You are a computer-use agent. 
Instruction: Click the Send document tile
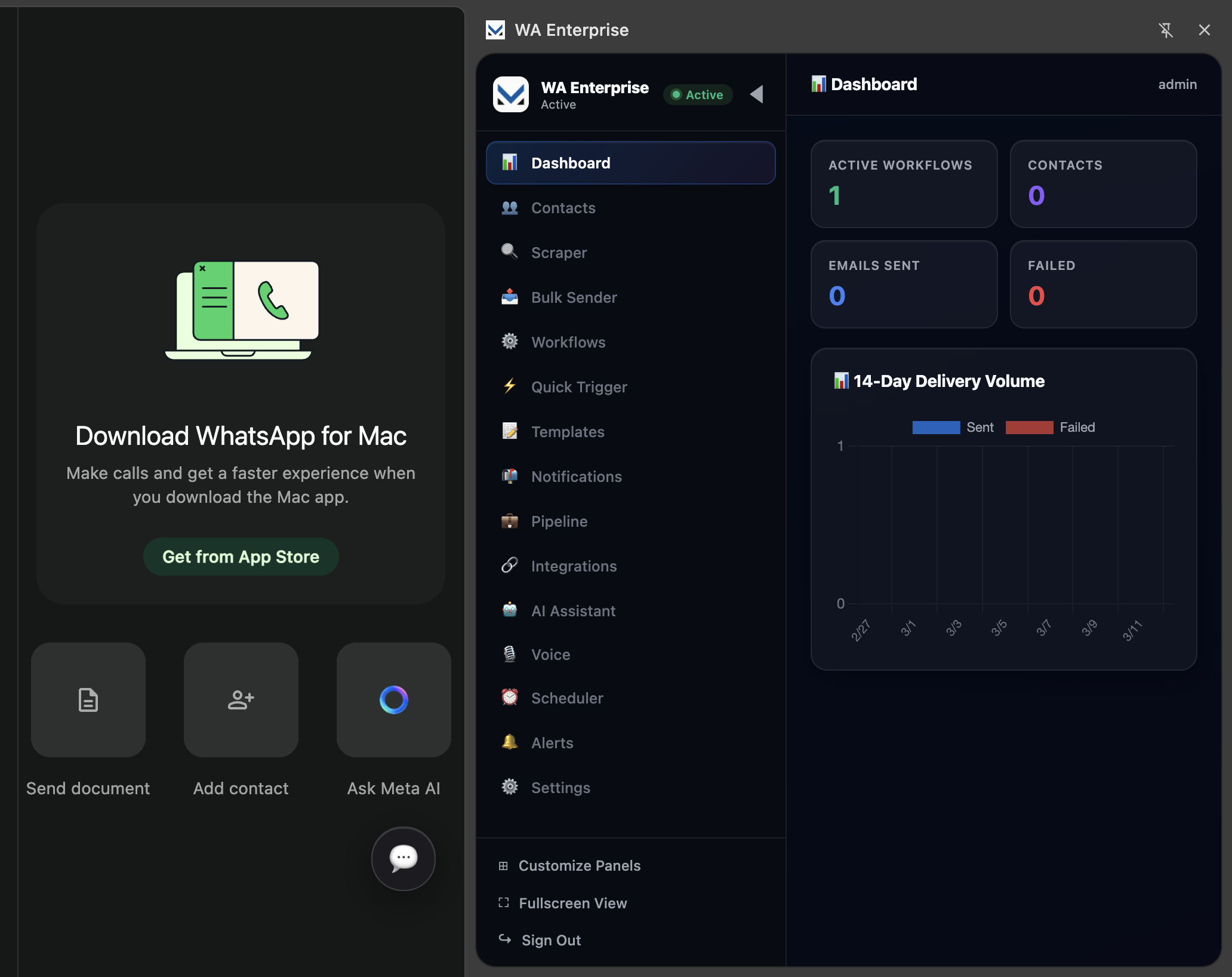[88, 700]
